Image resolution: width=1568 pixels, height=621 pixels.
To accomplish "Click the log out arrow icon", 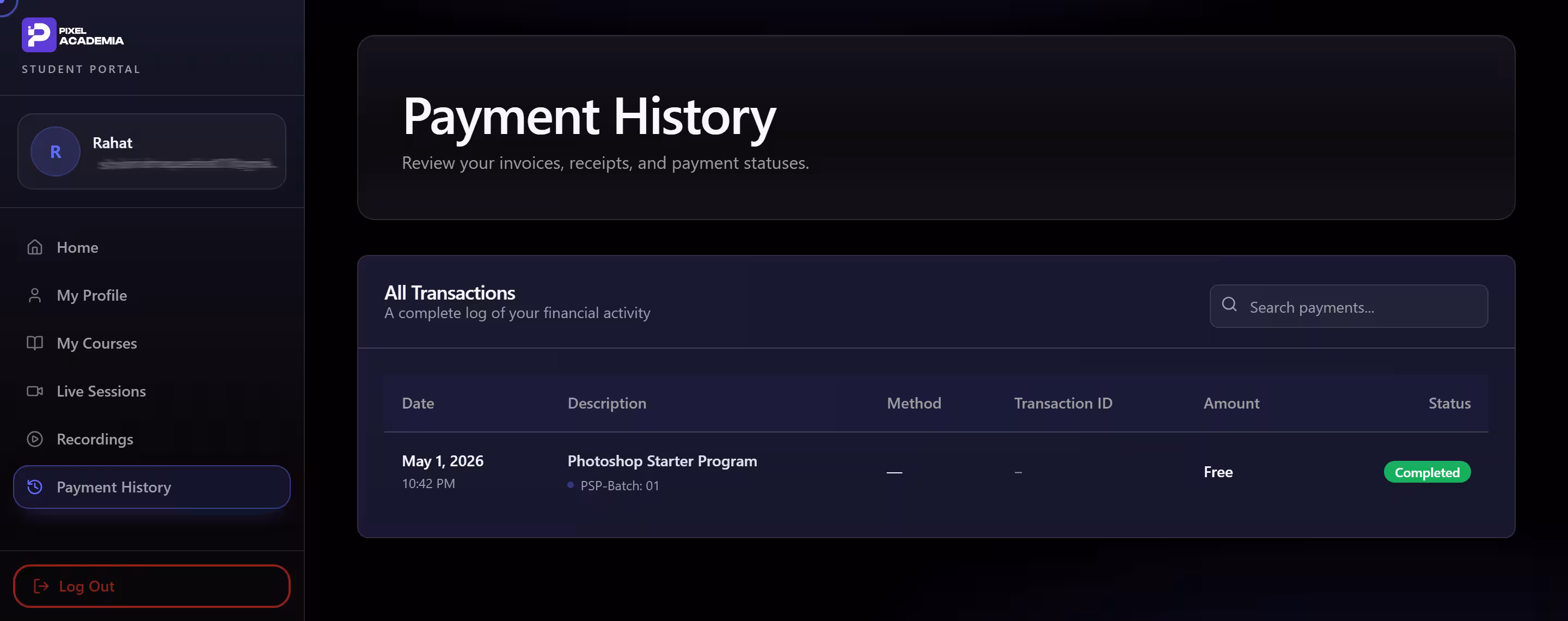I will click(x=41, y=586).
